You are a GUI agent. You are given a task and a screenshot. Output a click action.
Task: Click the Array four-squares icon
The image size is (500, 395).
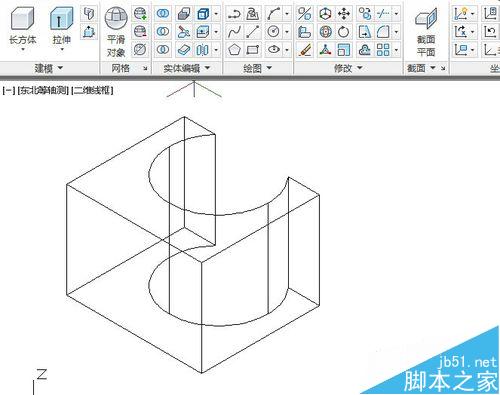[x=383, y=50]
